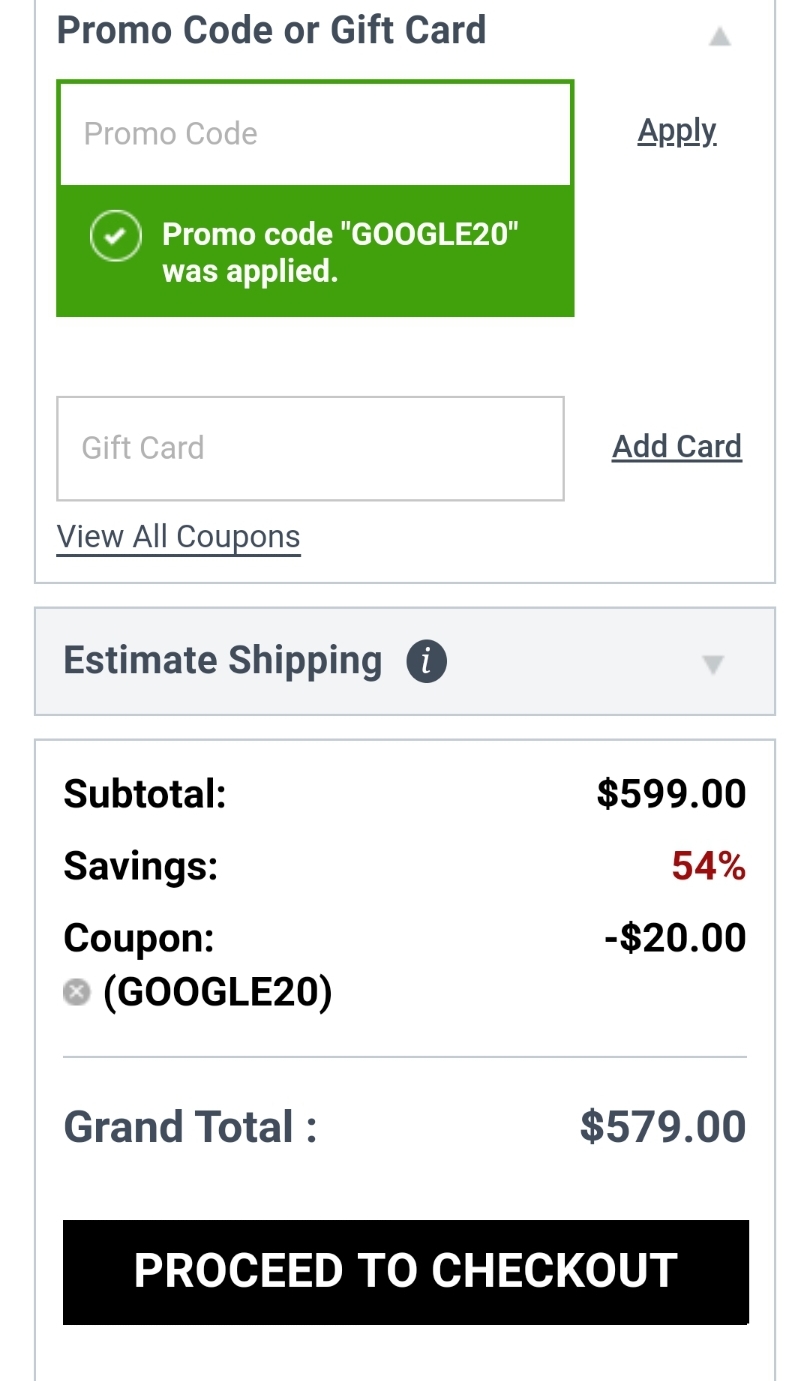
Task: Collapse Promo Code section with up triangle
Action: (719, 37)
